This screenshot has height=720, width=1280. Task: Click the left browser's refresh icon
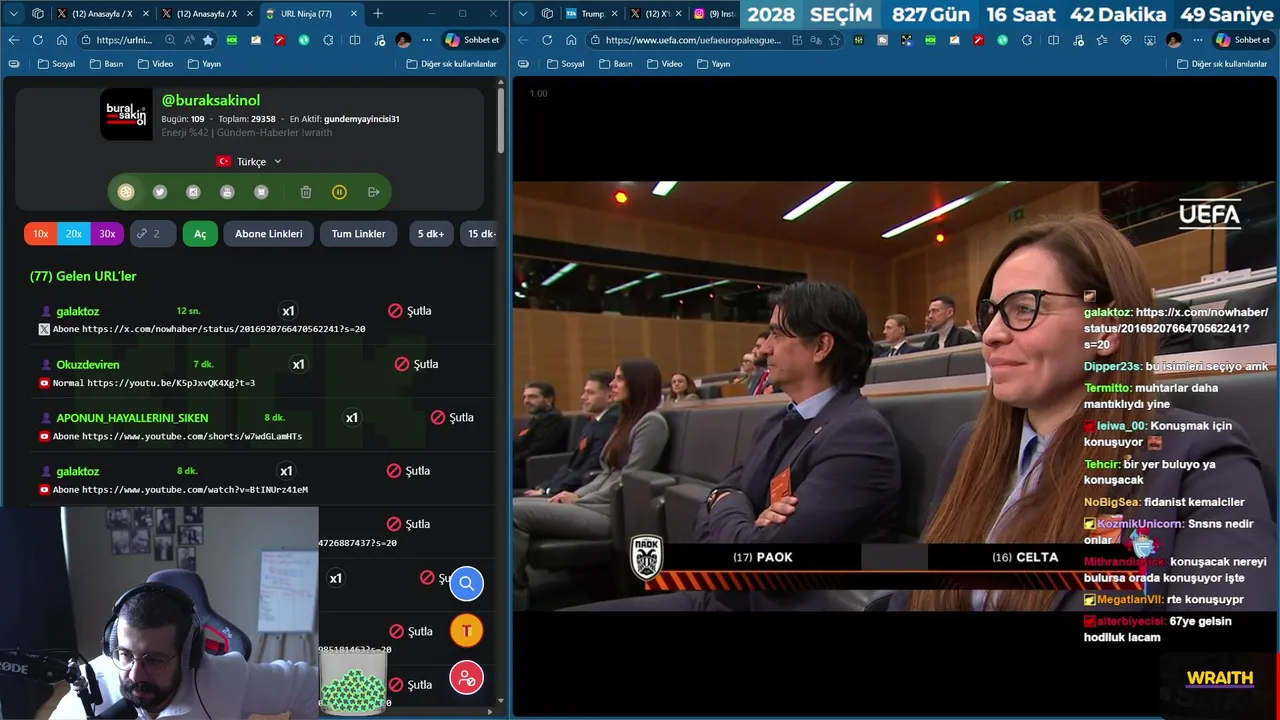(x=38, y=40)
